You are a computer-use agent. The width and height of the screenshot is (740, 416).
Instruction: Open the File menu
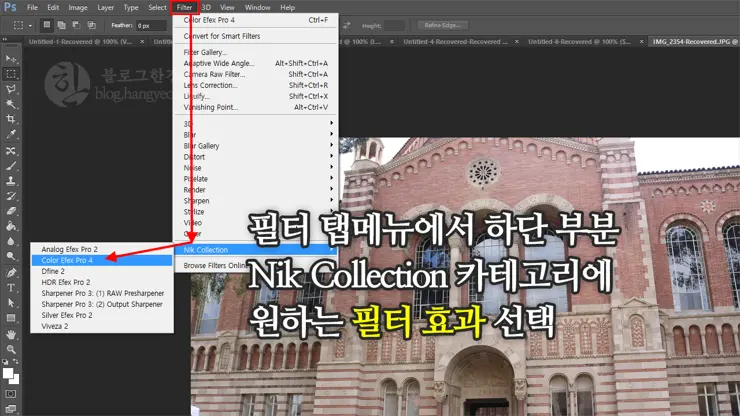click(x=32, y=8)
